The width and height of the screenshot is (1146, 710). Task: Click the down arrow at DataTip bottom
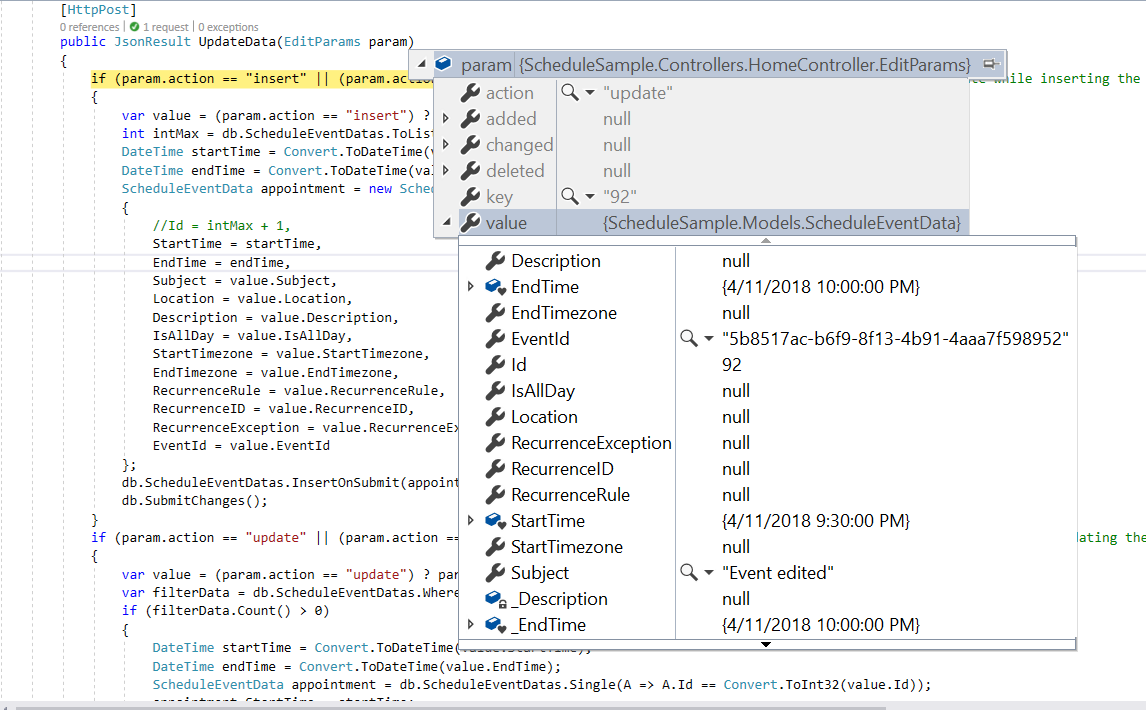(x=766, y=644)
